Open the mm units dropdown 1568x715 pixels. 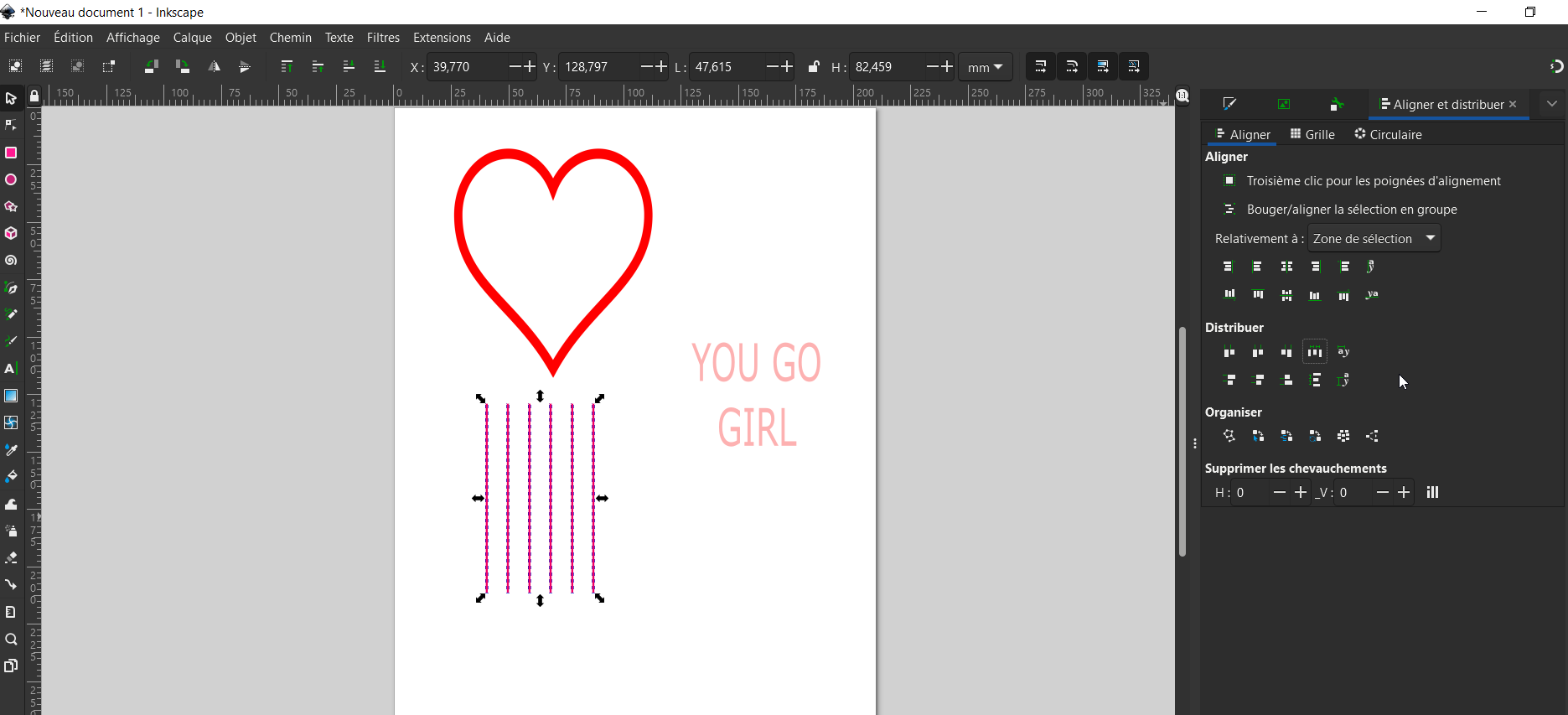[985, 67]
